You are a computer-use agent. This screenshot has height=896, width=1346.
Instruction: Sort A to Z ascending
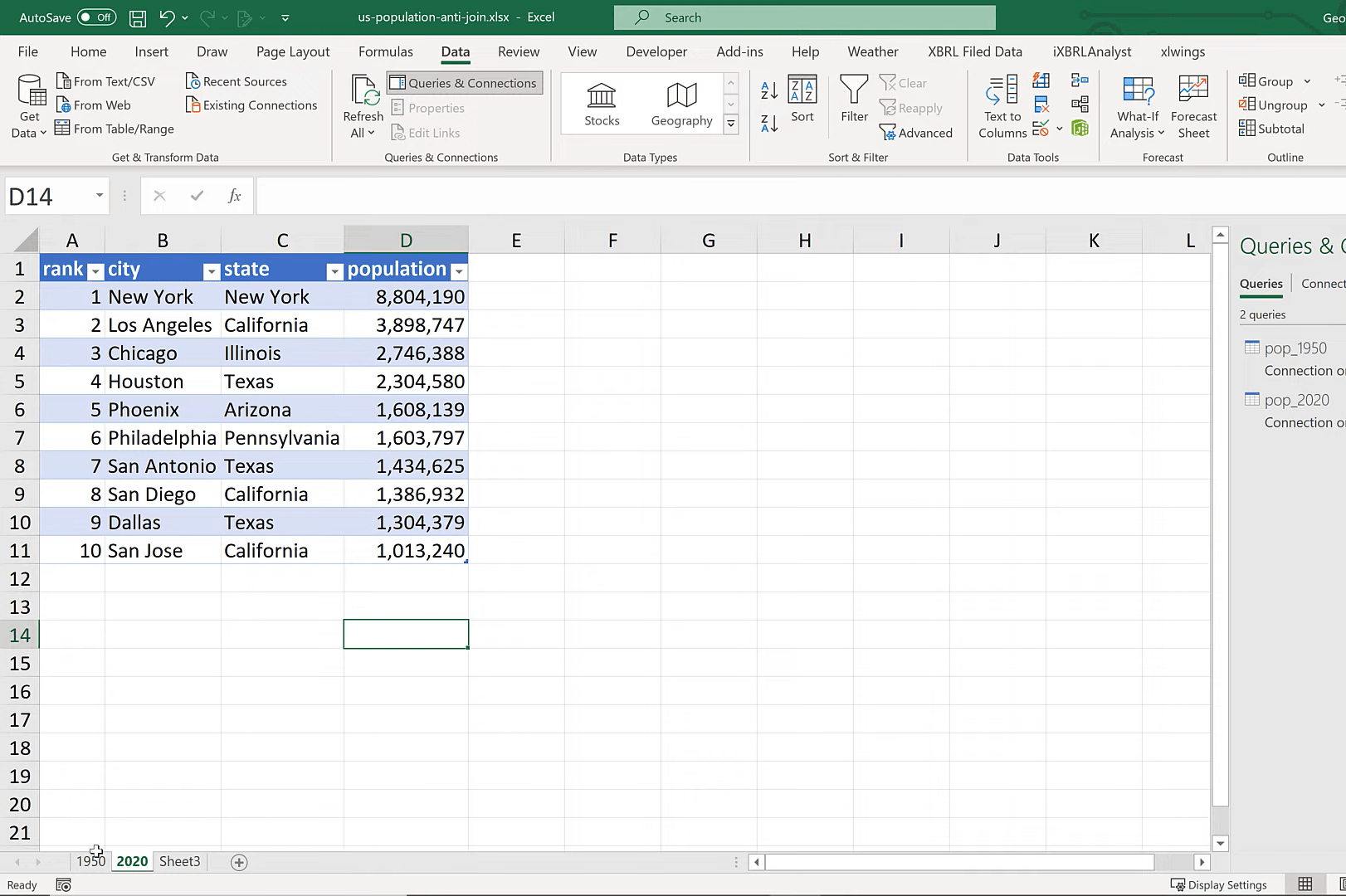pyautogui.click(x=769, y=90)
